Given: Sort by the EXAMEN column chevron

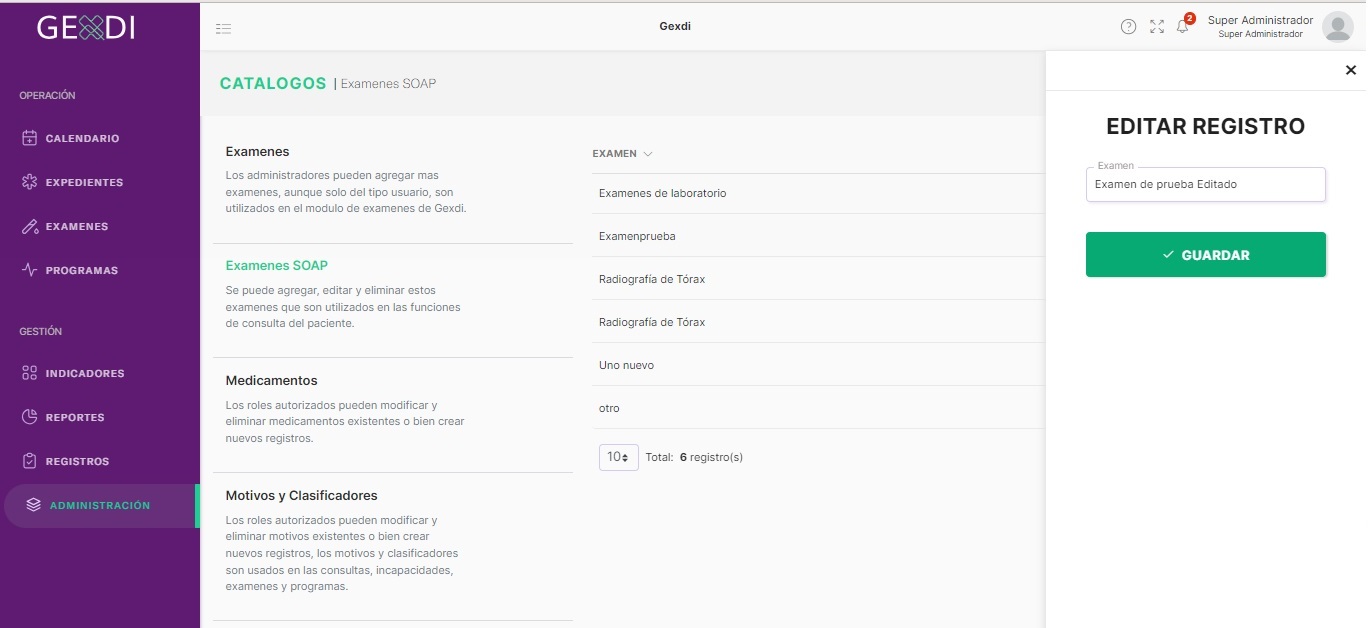Looking at the screenshot, I should point(648,154).
